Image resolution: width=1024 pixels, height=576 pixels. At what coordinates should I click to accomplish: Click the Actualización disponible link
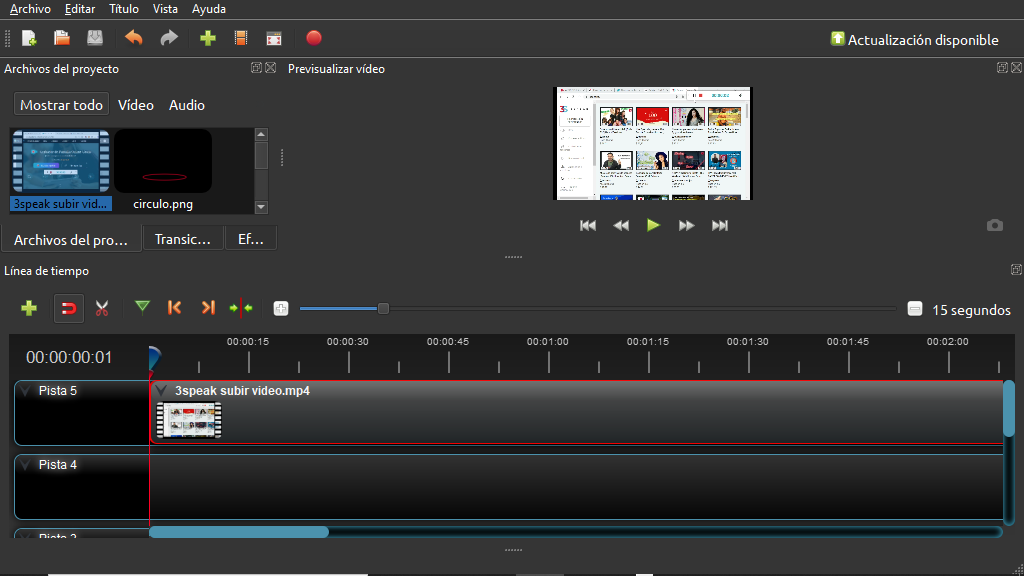(923, 40)
